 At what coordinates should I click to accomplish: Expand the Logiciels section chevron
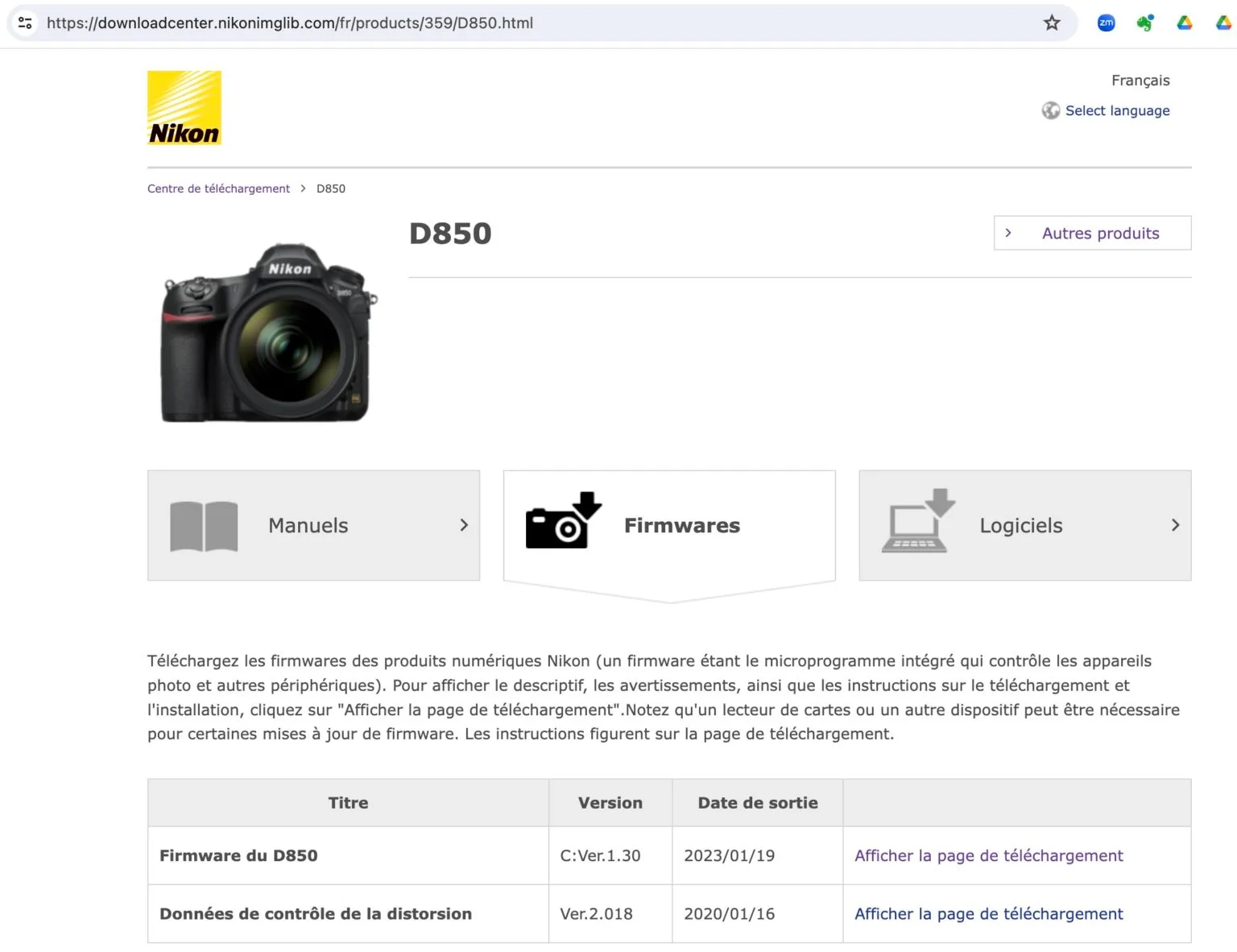coord(1175,525)
